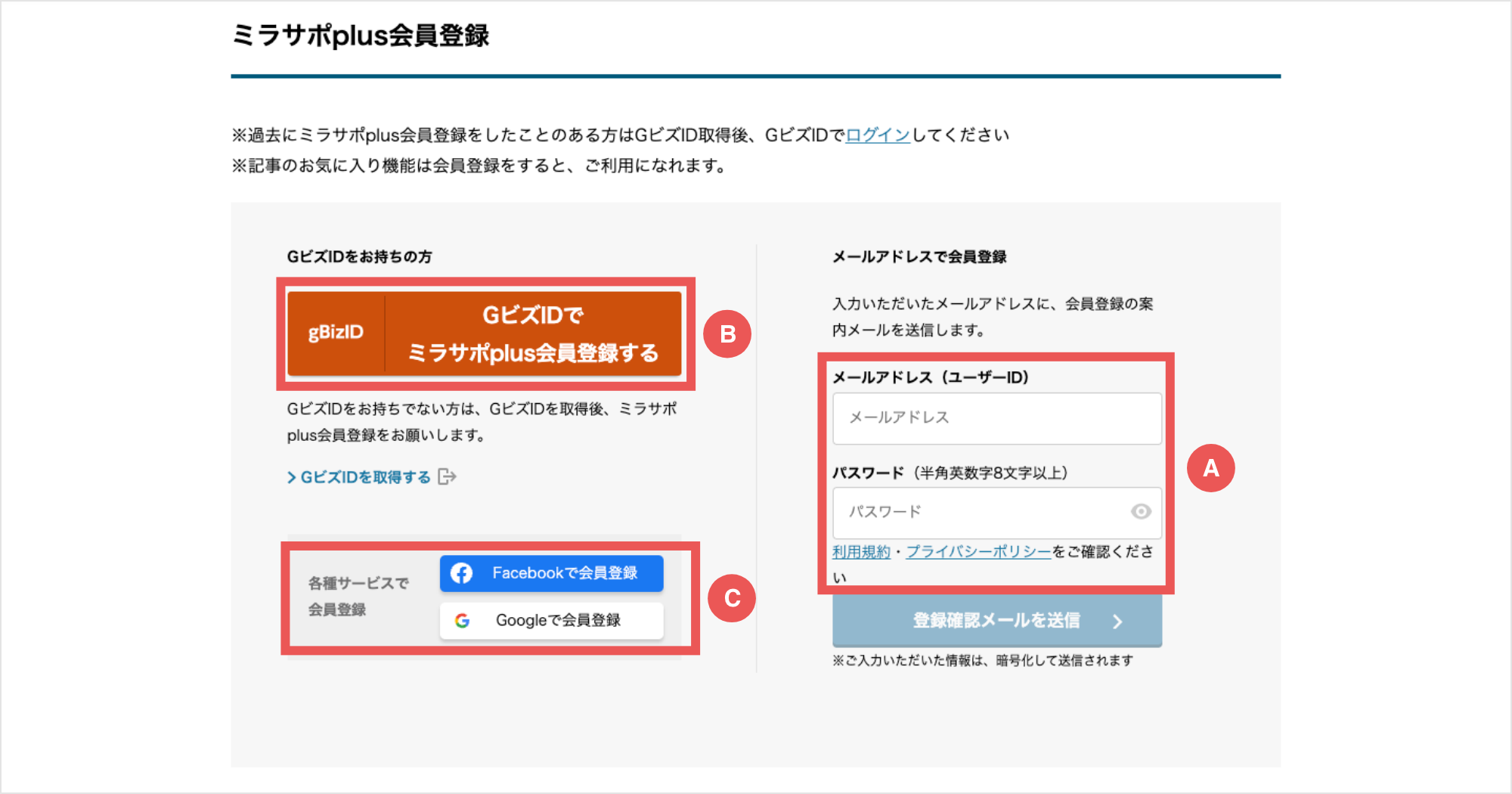Click the ※ご入力いただいた情報は、暗号化して送信されます note
Image resolution: width=1512 pixels, height=794 pixels.
coord(983,661)
